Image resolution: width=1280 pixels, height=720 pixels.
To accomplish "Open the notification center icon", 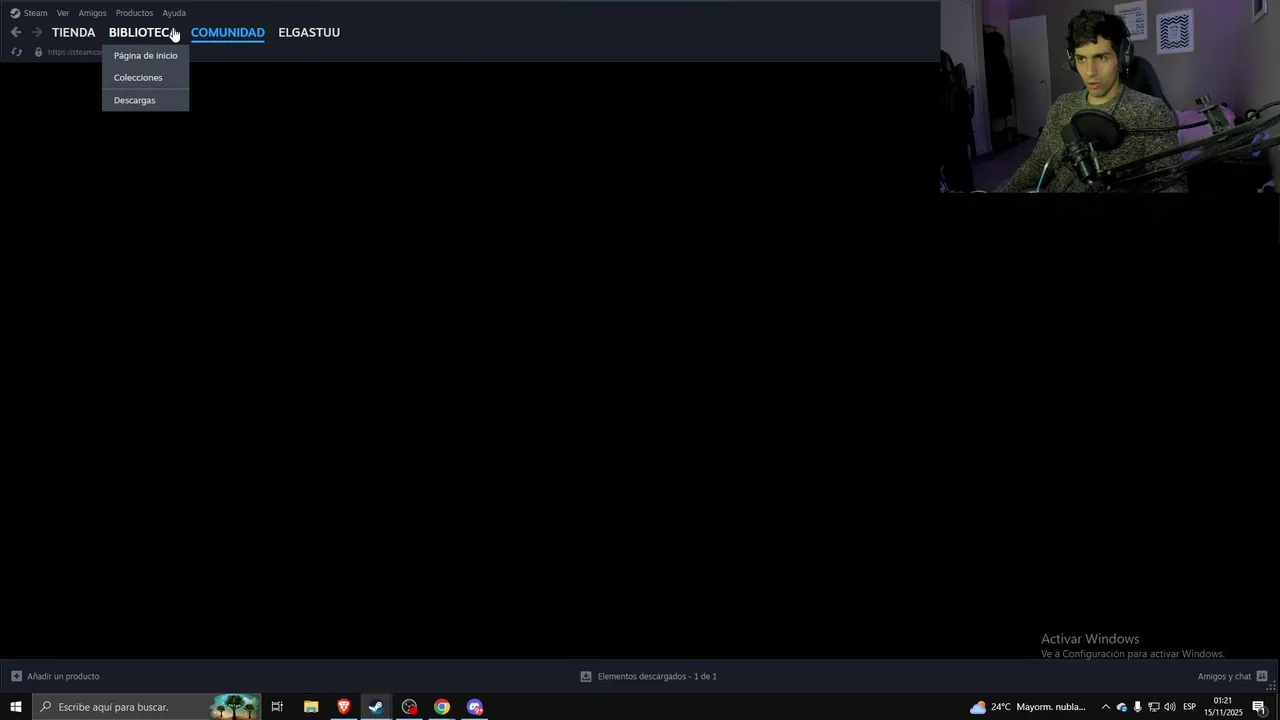I will coord(1259,707).
